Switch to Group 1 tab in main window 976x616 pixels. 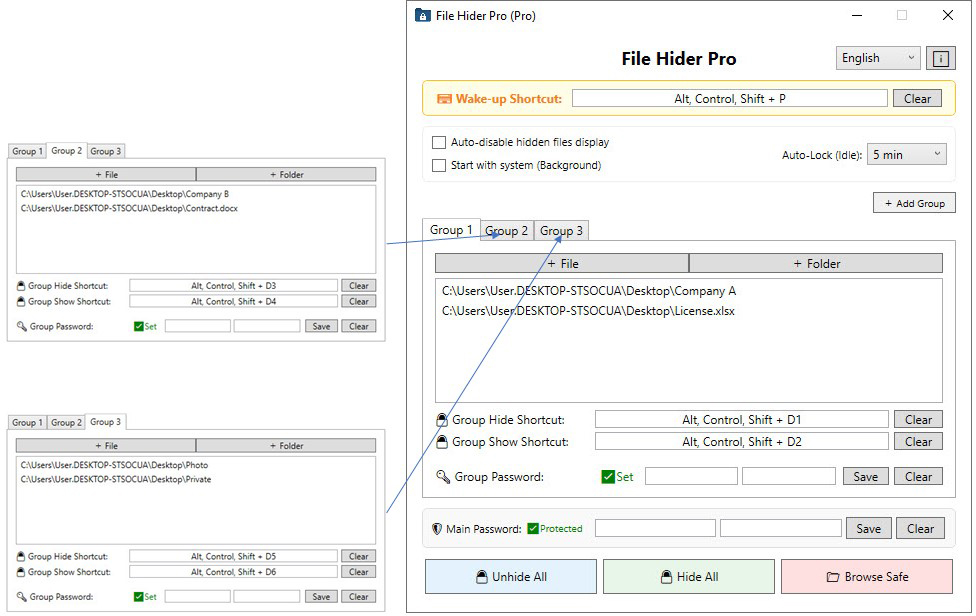pos(451,230)
